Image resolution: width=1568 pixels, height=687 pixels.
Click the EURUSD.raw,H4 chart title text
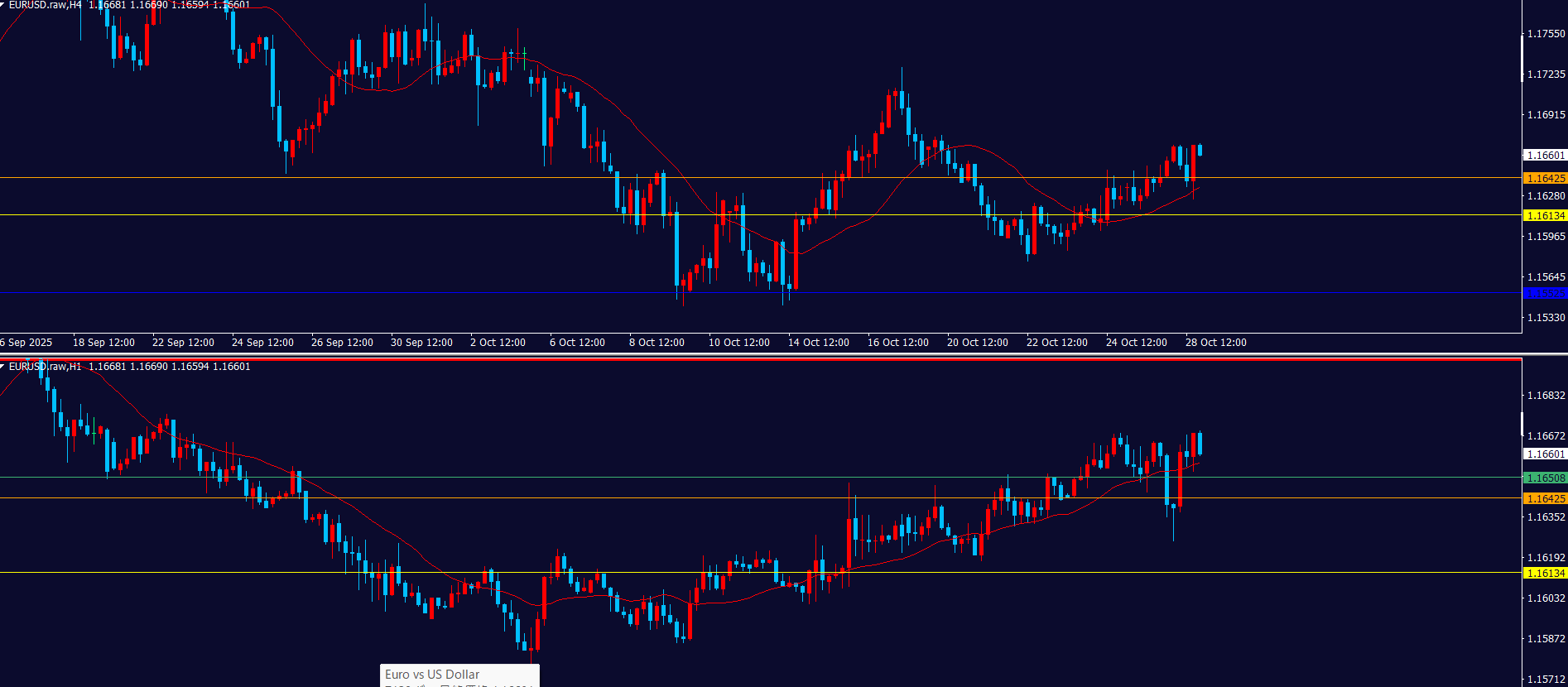(x=46, y=5)
